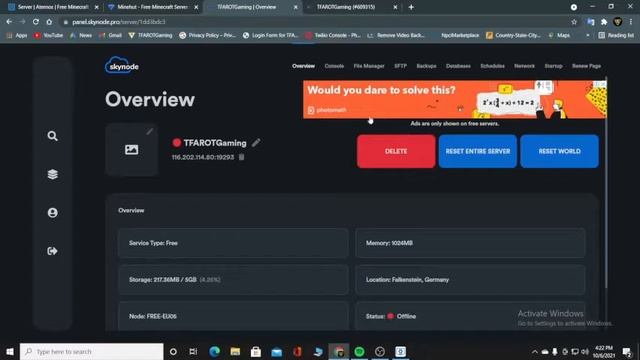The width and height of the screenshot is (640, 360).
Task: Reload the page with refresh icon
Action: point(36,22)
